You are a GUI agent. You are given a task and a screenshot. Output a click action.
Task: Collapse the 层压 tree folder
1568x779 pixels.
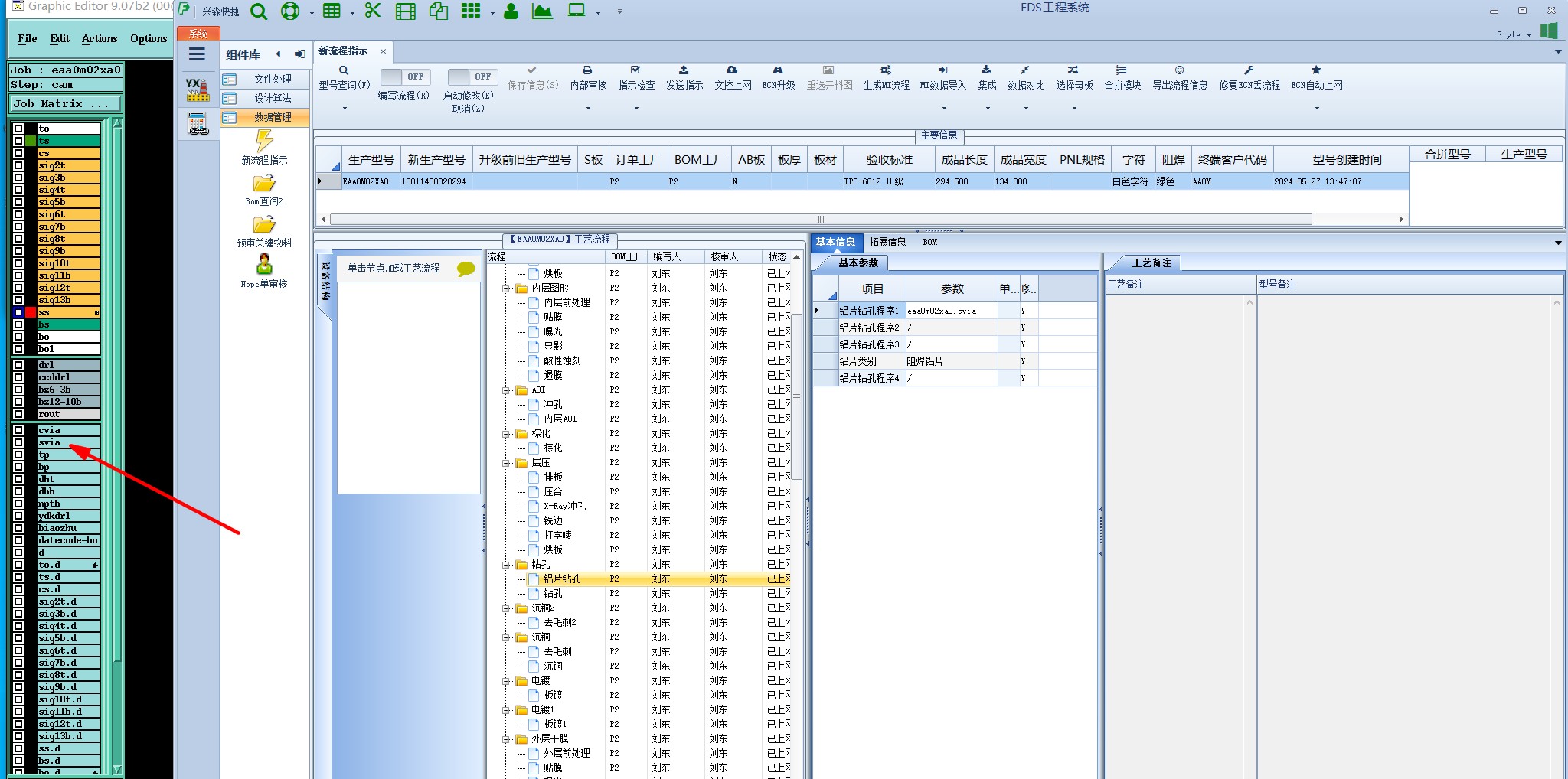point(506,463)
